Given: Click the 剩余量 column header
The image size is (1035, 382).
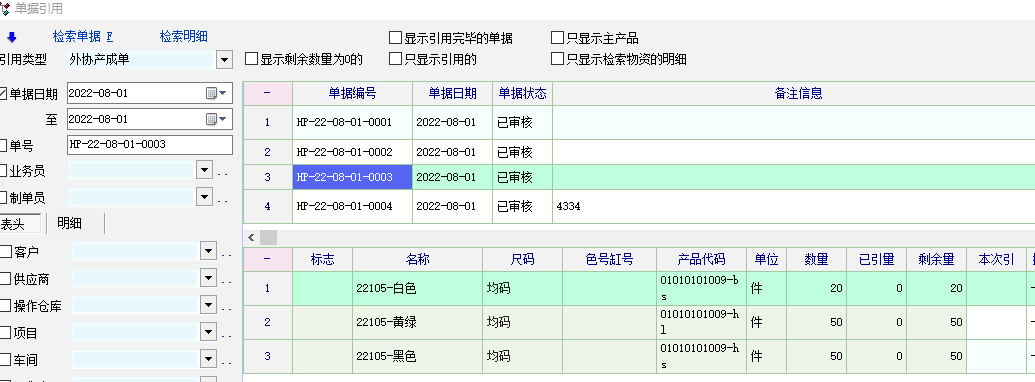Looking at the screenshot, I should pyautogui.click(x=937, y=259).
